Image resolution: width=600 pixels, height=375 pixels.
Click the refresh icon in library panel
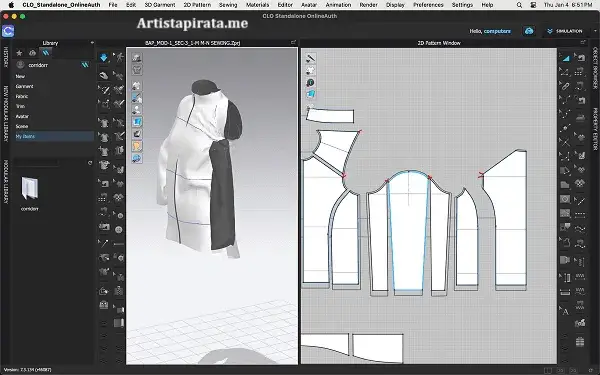(x=90, y=163)
